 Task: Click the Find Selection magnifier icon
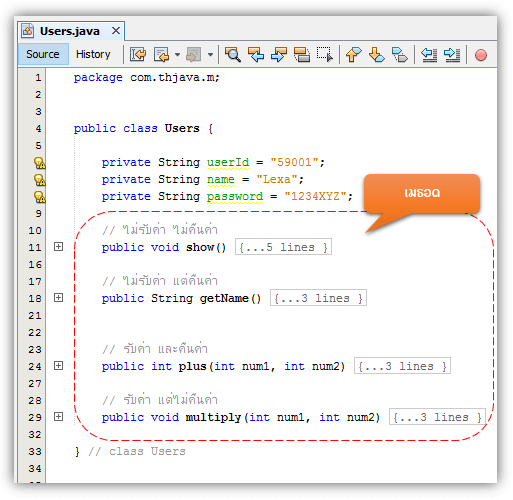(233, 54)
